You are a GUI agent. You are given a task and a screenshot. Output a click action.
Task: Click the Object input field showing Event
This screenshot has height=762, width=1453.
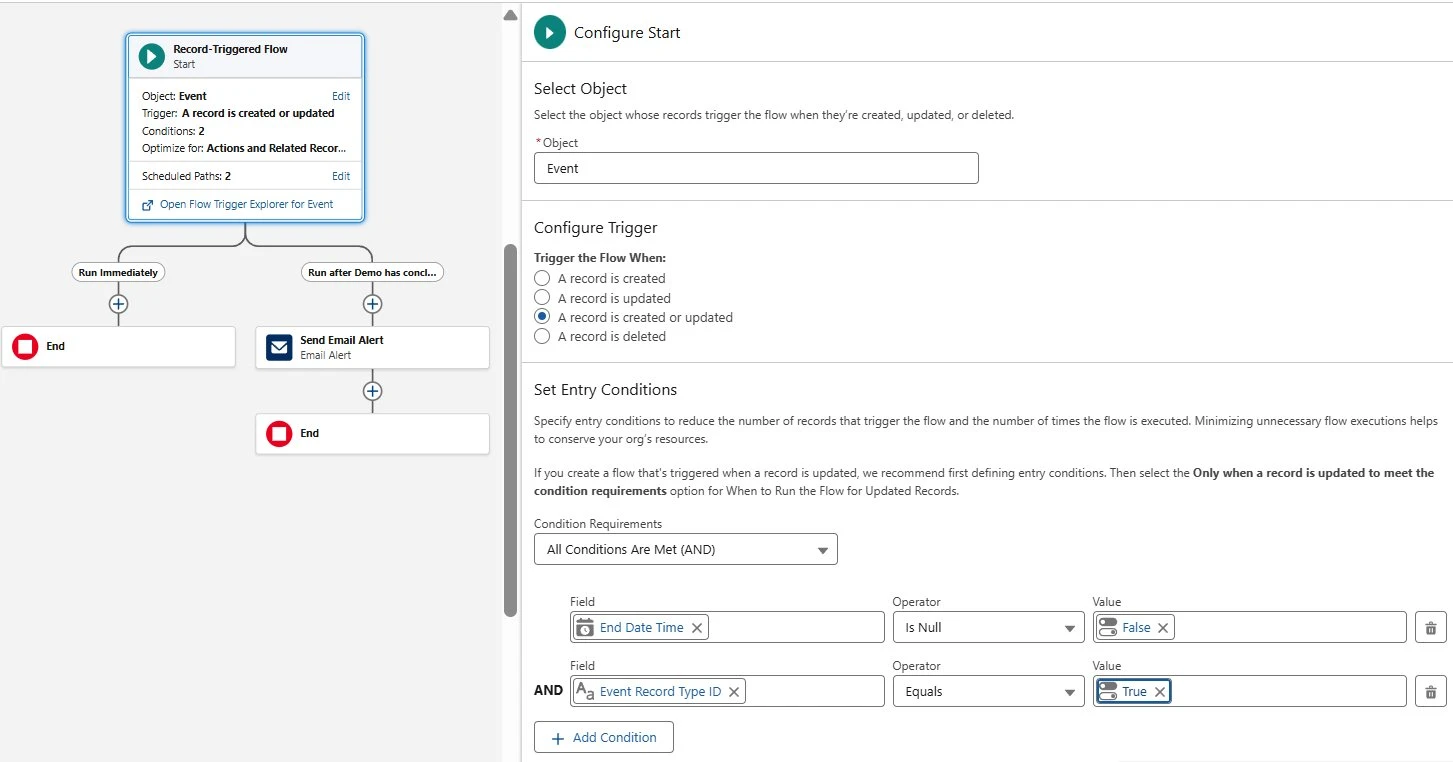pyautogui.click(x=756, y=168)
